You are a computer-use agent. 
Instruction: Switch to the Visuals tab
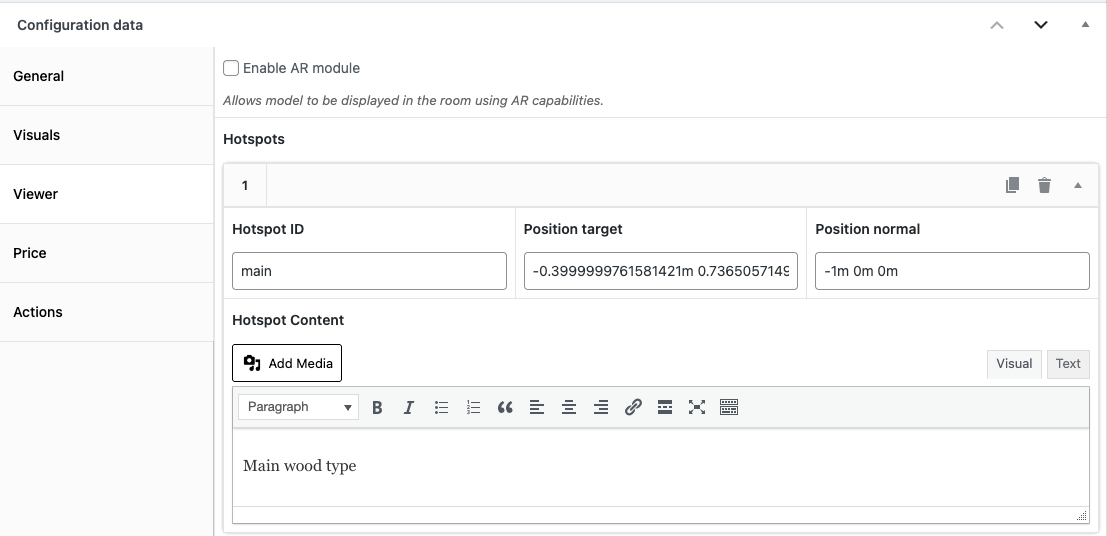[x=37, y=135]
